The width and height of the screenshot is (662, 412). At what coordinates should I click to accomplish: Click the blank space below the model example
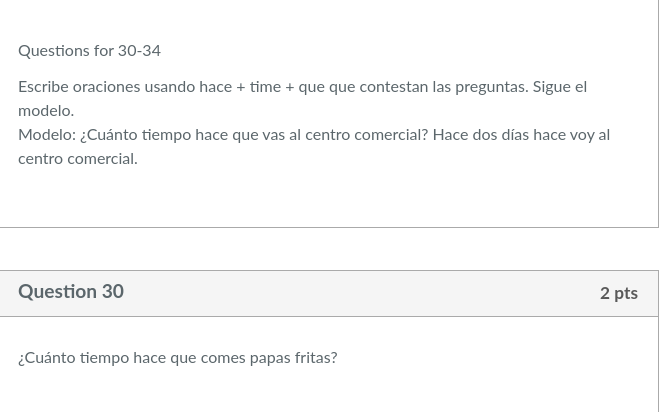(328, 198)
